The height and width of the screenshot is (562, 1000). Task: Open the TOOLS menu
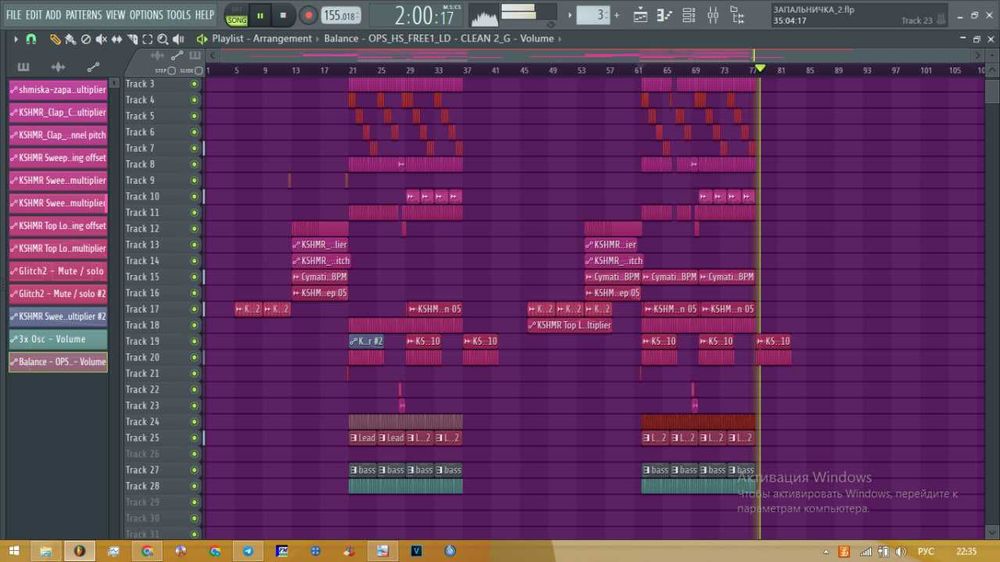tap(179, 14)
